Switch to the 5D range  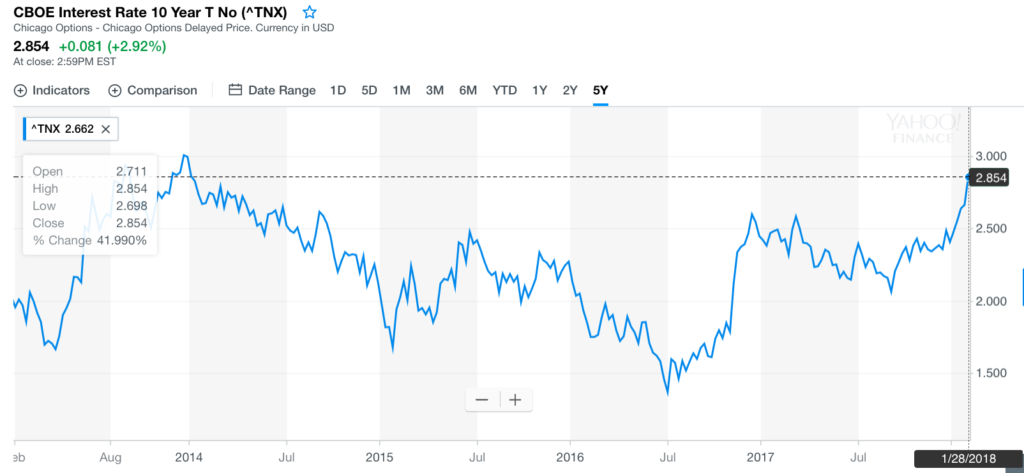point(369,90)
